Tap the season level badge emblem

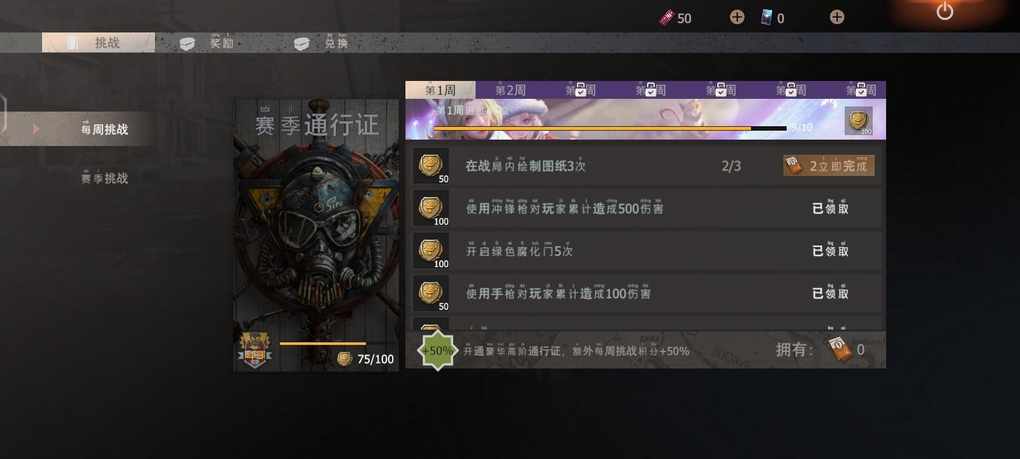(x=254, y=351)
